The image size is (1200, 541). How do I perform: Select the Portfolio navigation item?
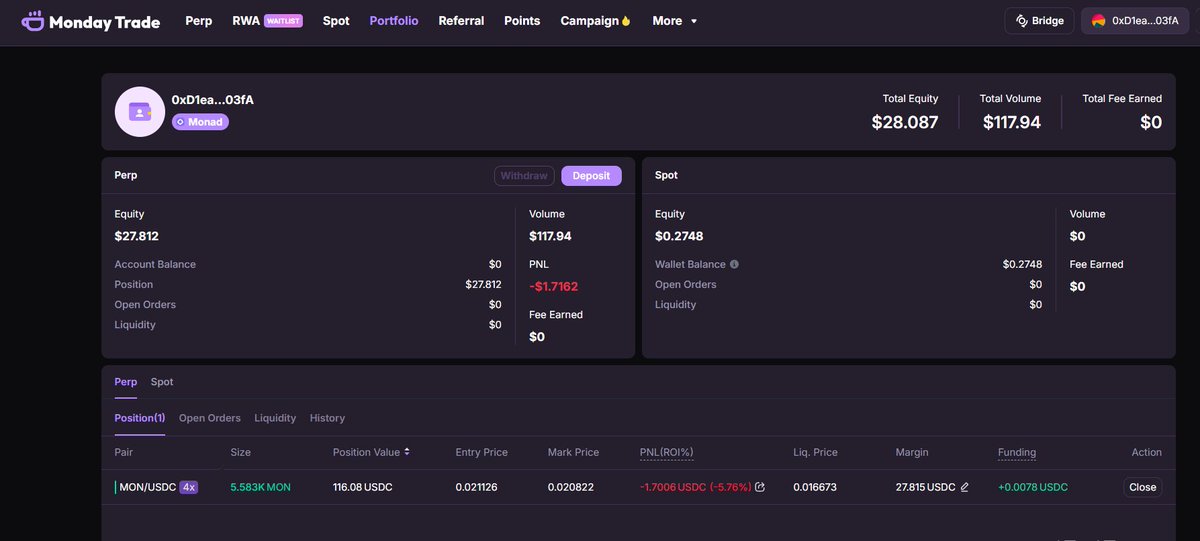(x=394, y=21)
